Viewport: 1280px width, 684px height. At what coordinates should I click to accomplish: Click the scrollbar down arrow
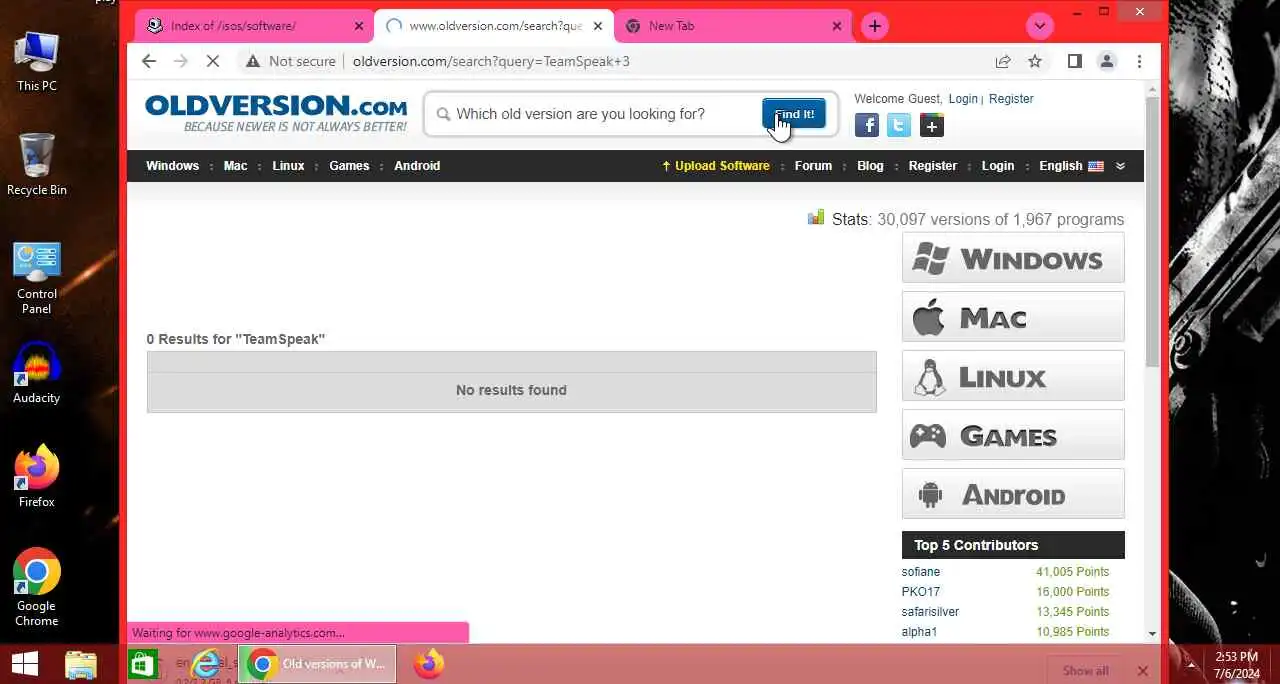click(1153, 633)
